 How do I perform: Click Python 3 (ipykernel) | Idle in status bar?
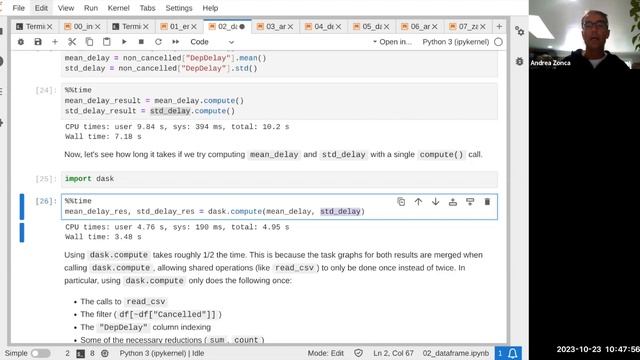(x=162, y=353)
